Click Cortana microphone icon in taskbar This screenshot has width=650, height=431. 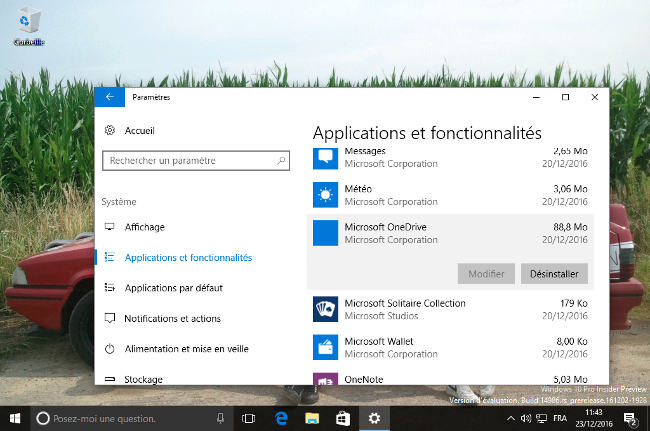(220, 419)
